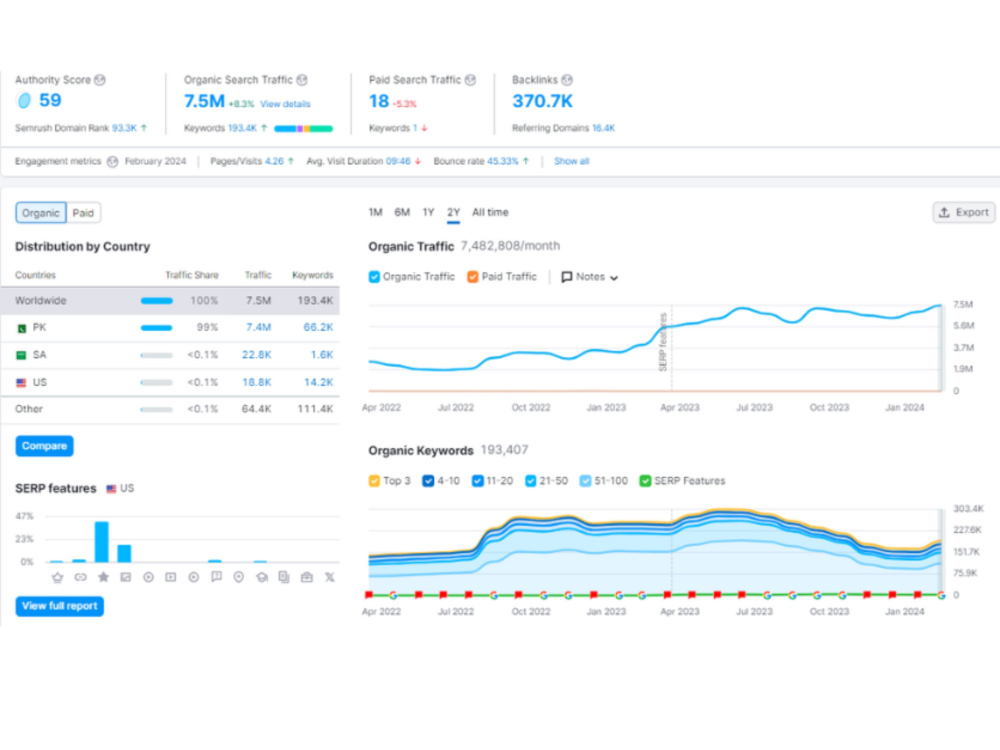Select the graduation cap Knowledge panel icon
Screen dimensions: 1000x750
click(x=261, y=577)
